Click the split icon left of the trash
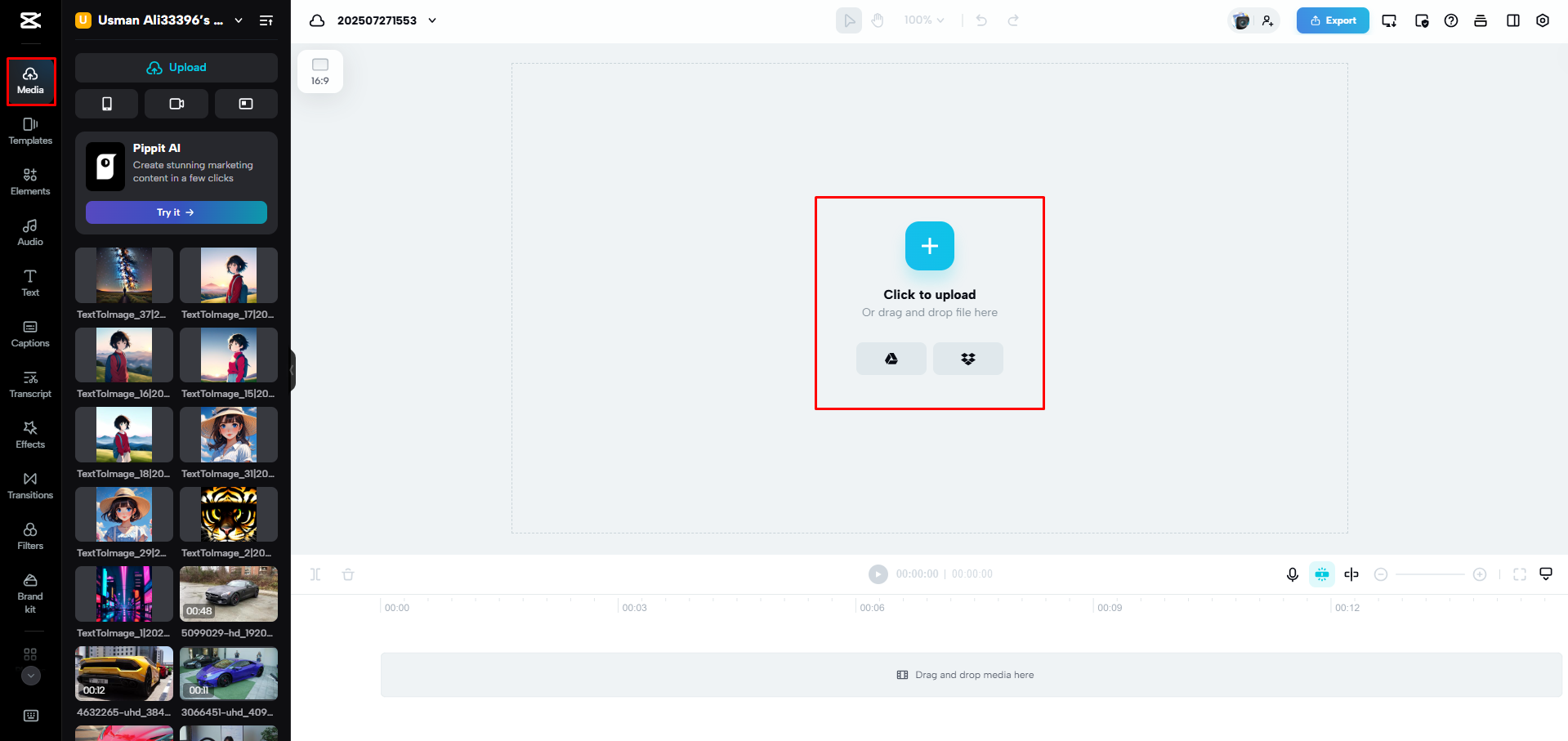The width and height of the screenshot is (1568, 741). [315, 574]
